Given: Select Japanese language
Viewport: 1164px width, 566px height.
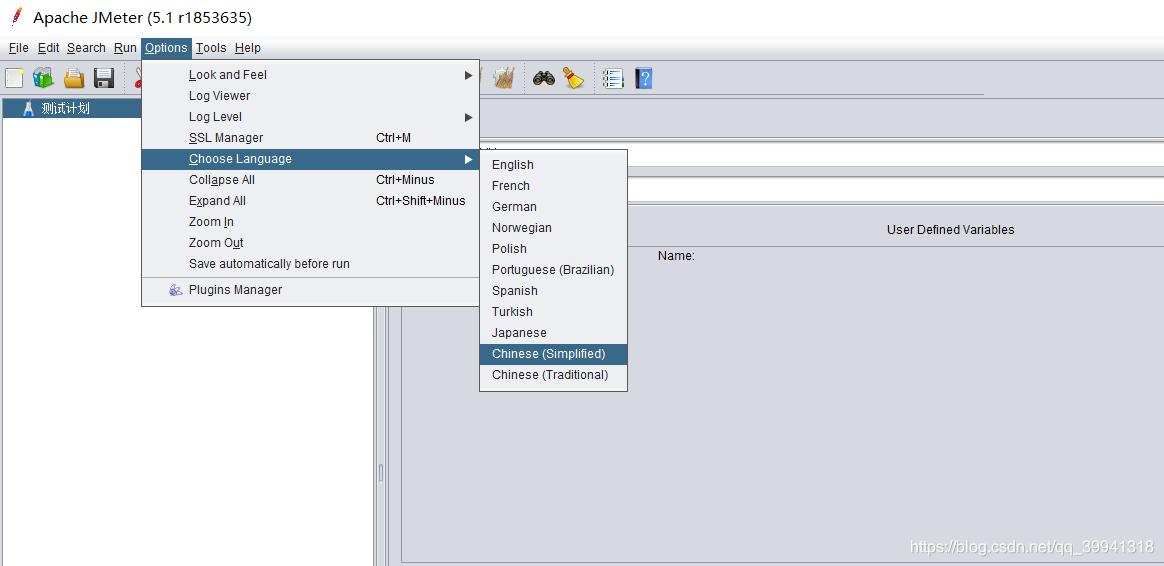Looking at the screenshot, I should coord(554,333).
